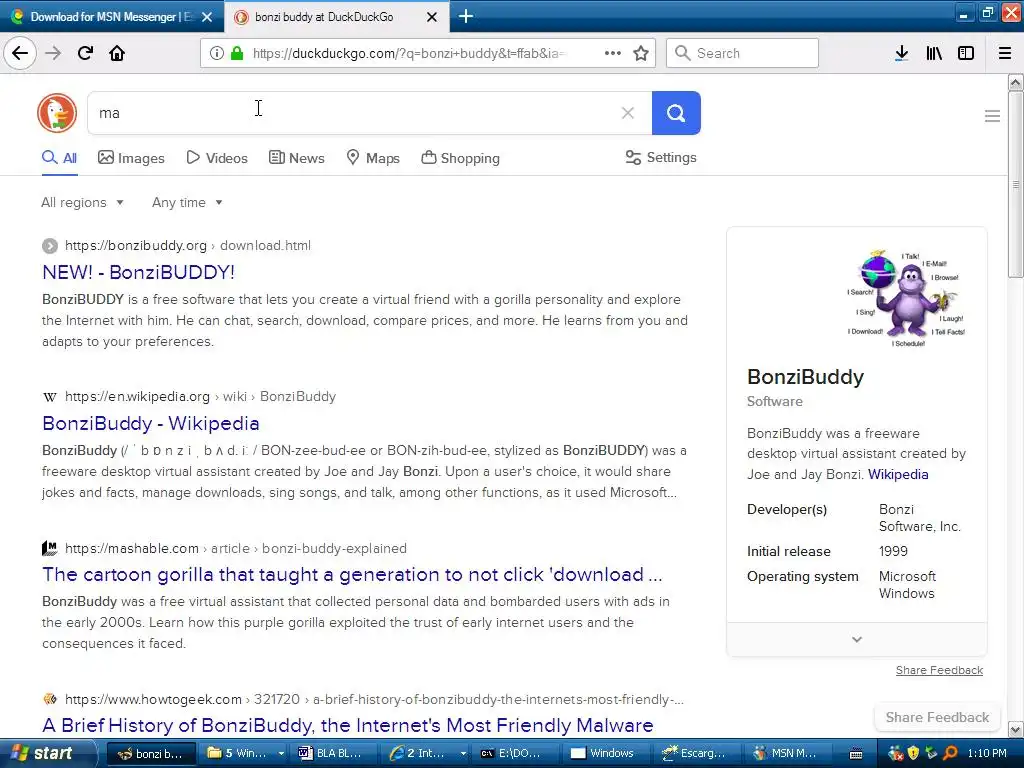Expand the BonziBuddy info panel chevron
This screenshot has height=768, width=1024.
click(857, 639)
